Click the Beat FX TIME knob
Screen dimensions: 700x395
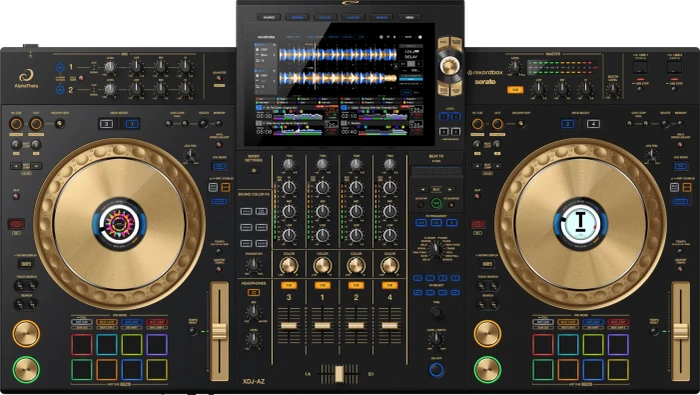(436, 312)
